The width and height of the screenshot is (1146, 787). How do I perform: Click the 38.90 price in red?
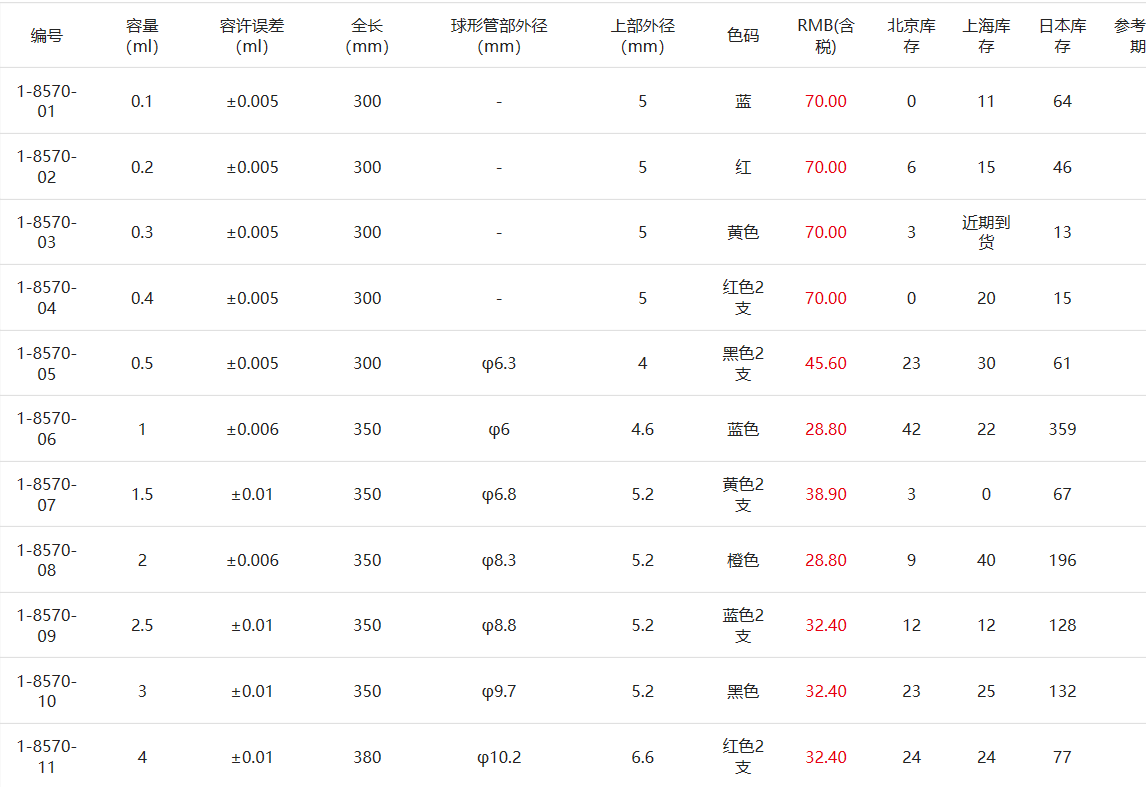826,494
